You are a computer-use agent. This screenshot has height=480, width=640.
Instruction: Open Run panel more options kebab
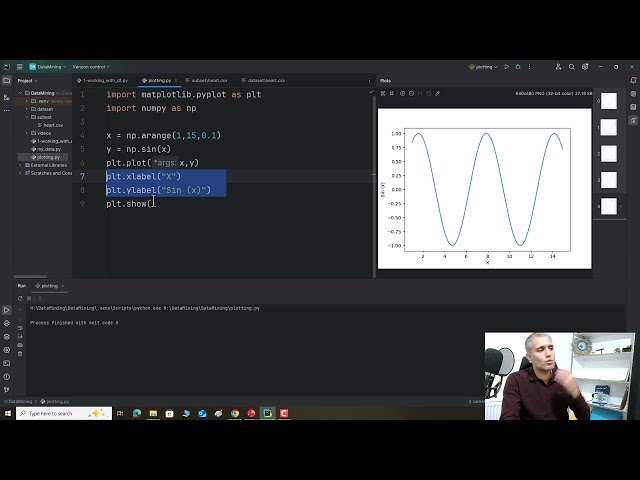tap(40, 298)
